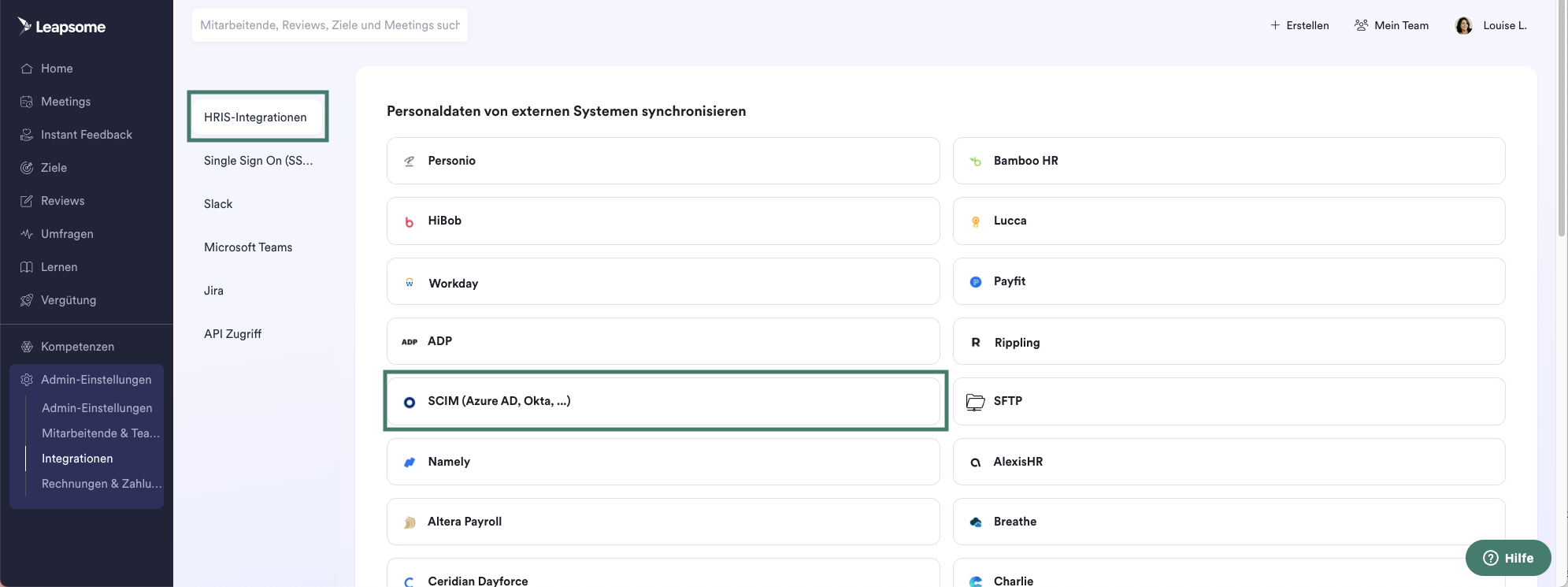Click the AlexisHR logo icon
Viewport: 1568px width, 587px height.
(976, 463)
